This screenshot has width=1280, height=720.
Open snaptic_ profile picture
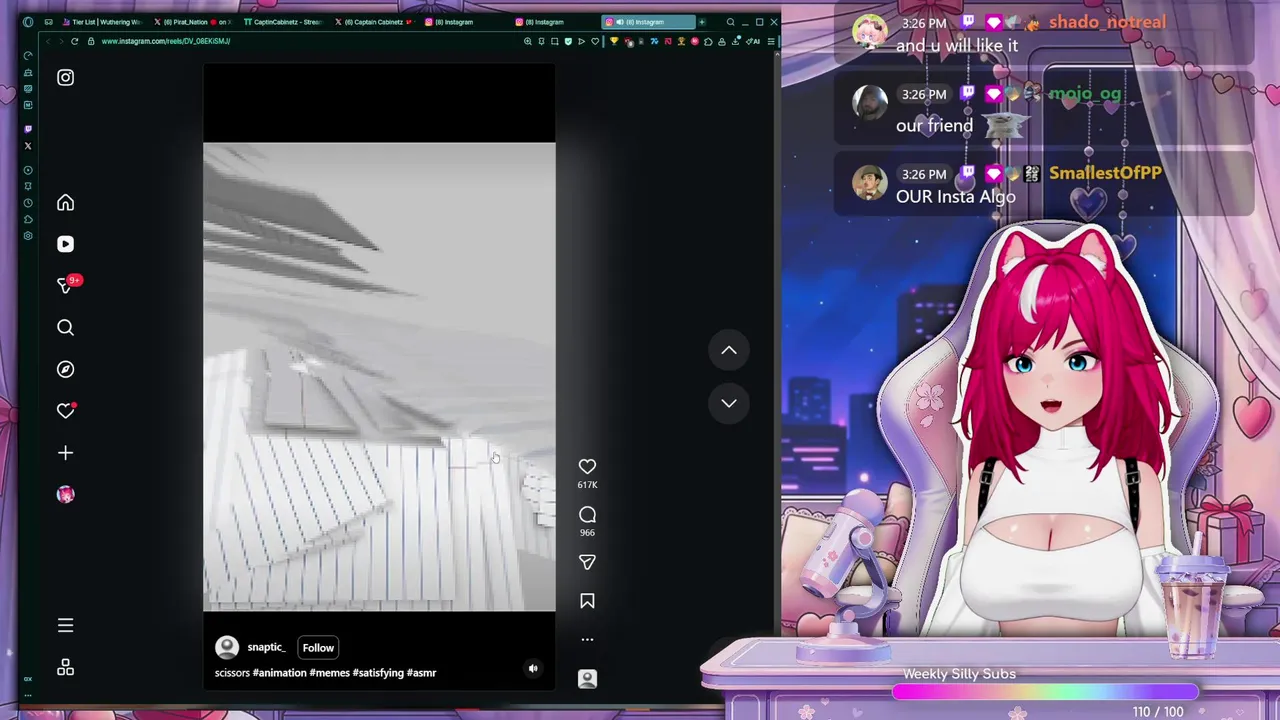(227, 647)
